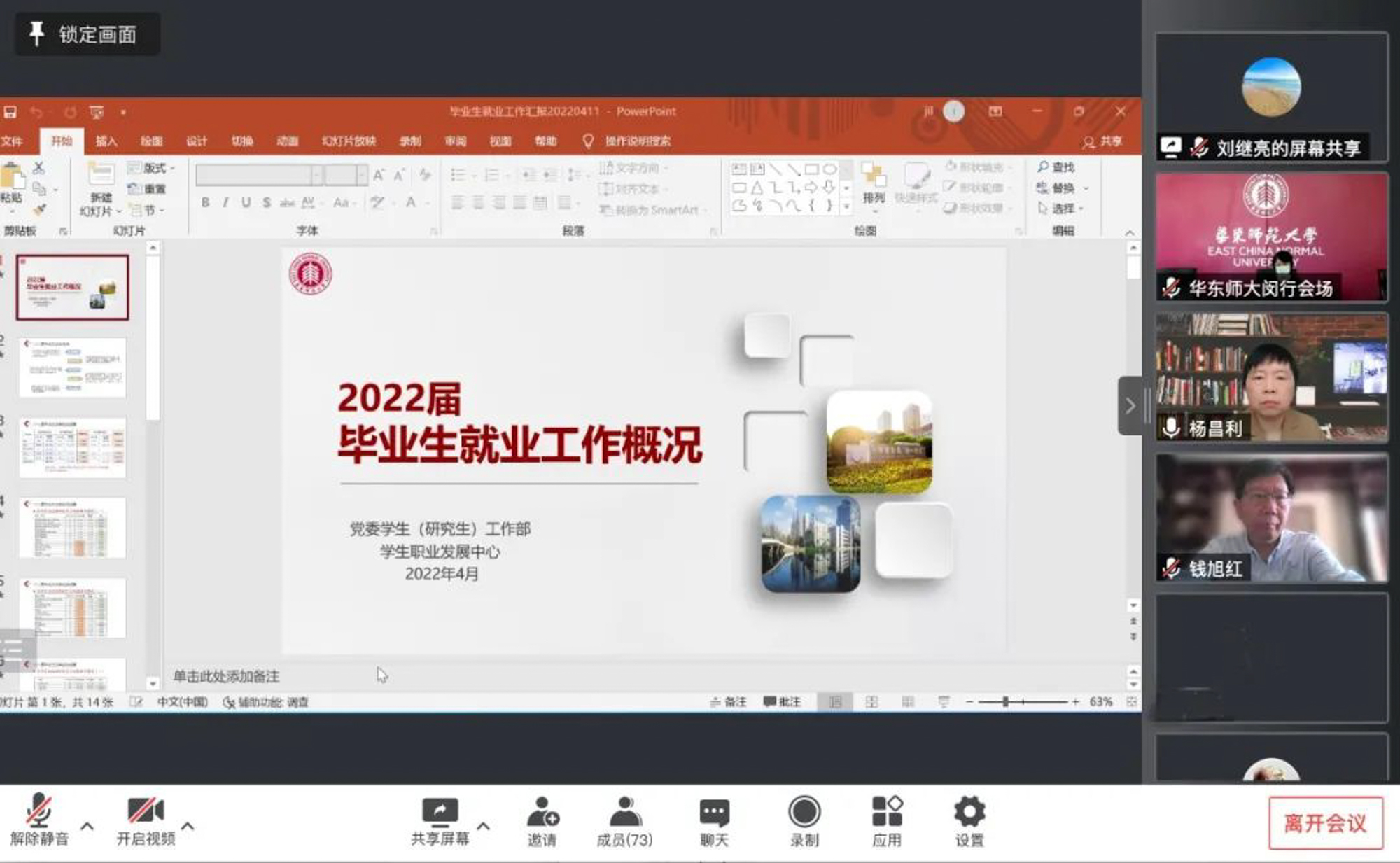Collapse the participant video sidebar chevron
This screenshot has width=1400, height=863.
point(1130,406)
